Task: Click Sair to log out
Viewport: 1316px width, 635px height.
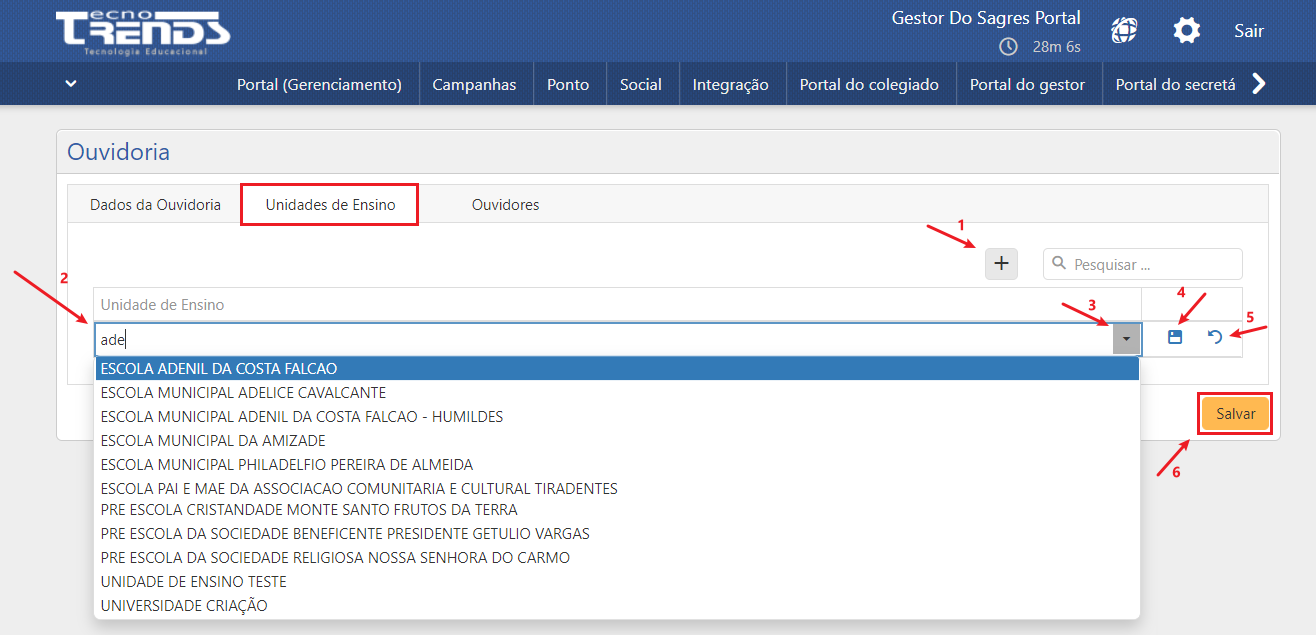Action: point(1248,30)
